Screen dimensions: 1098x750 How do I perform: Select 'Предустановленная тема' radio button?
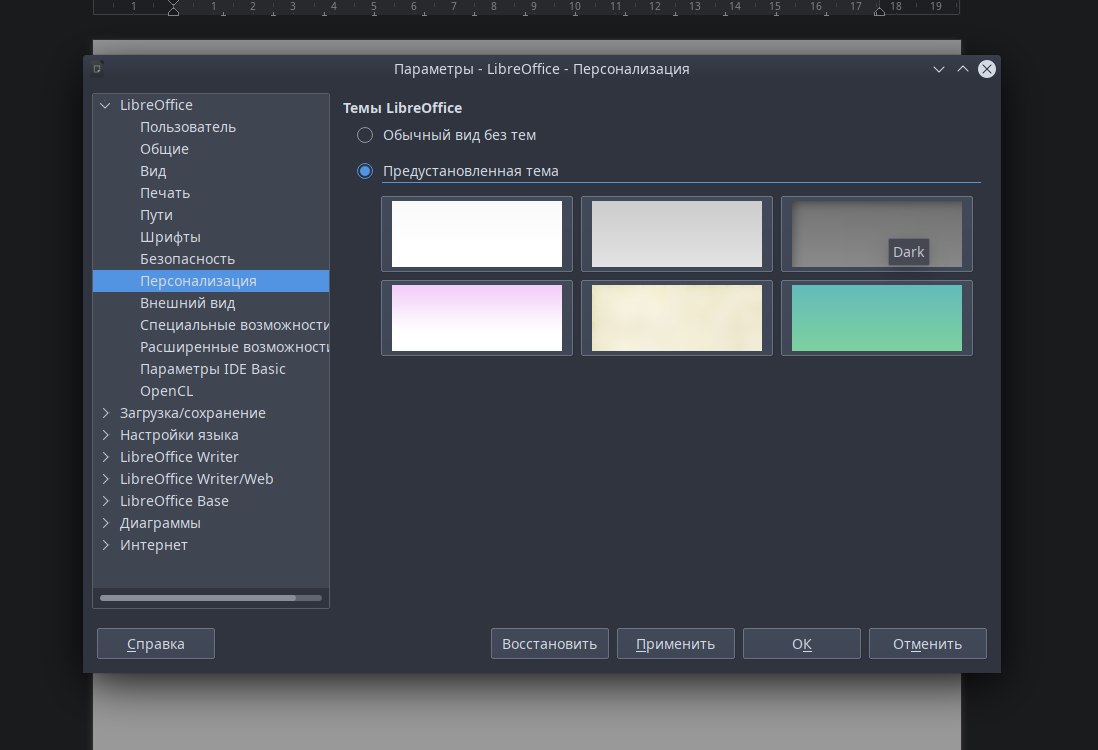[x=365, y=171]
